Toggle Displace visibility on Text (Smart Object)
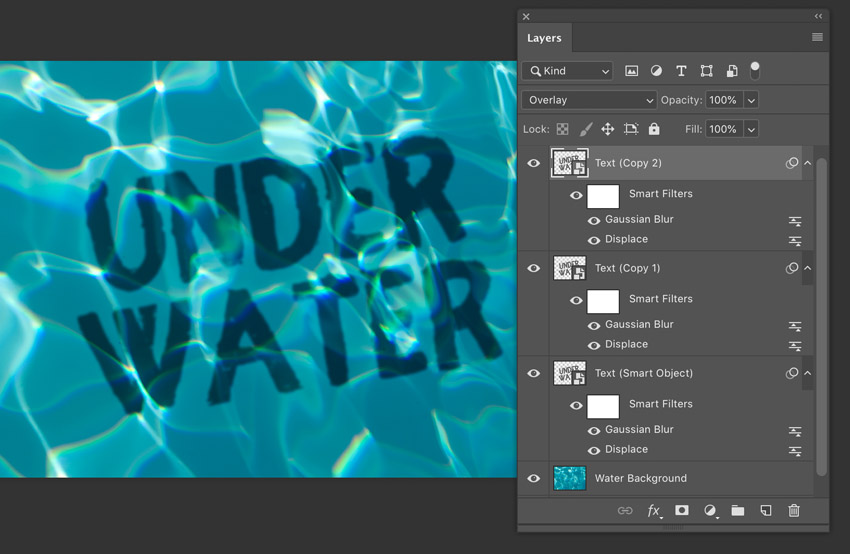This screenshot has height=554, width=850. [x=594, y=450]
